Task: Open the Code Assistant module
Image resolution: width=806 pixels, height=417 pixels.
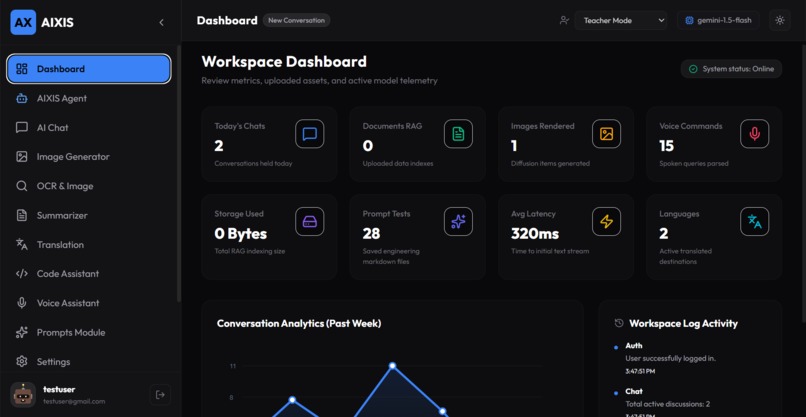Action: 88,274
